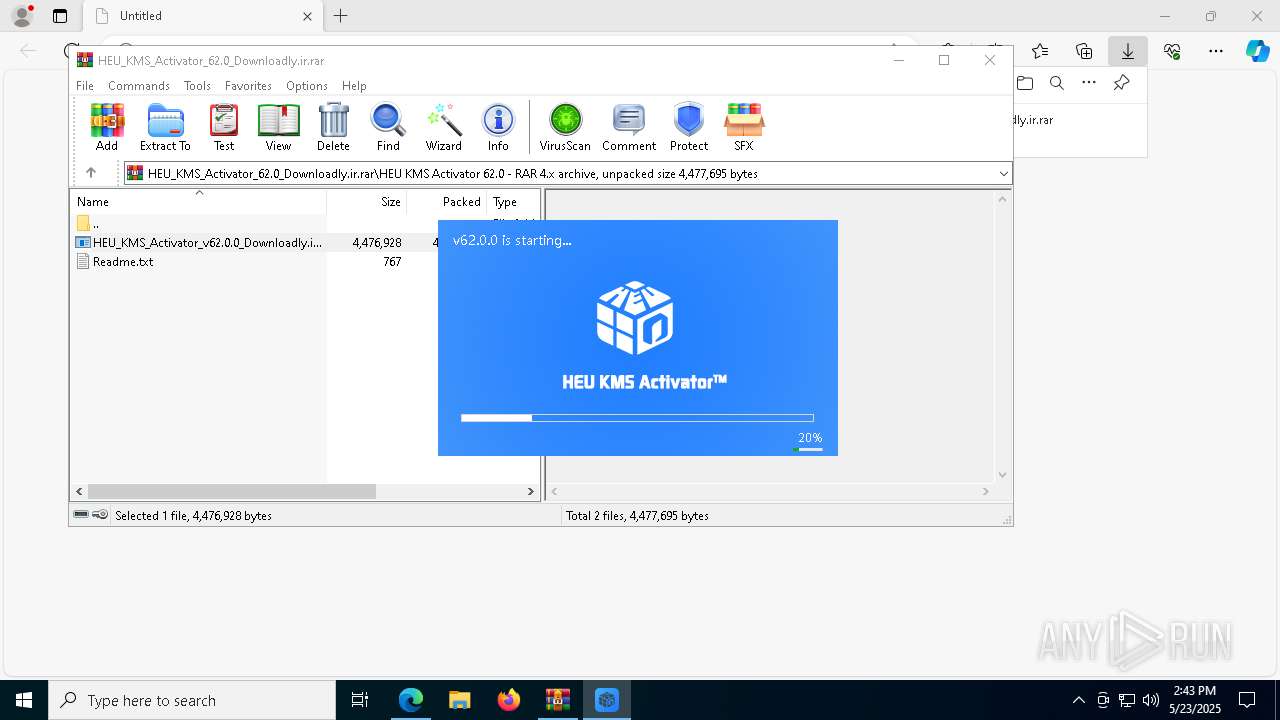Open the File menu

[85, 86]
